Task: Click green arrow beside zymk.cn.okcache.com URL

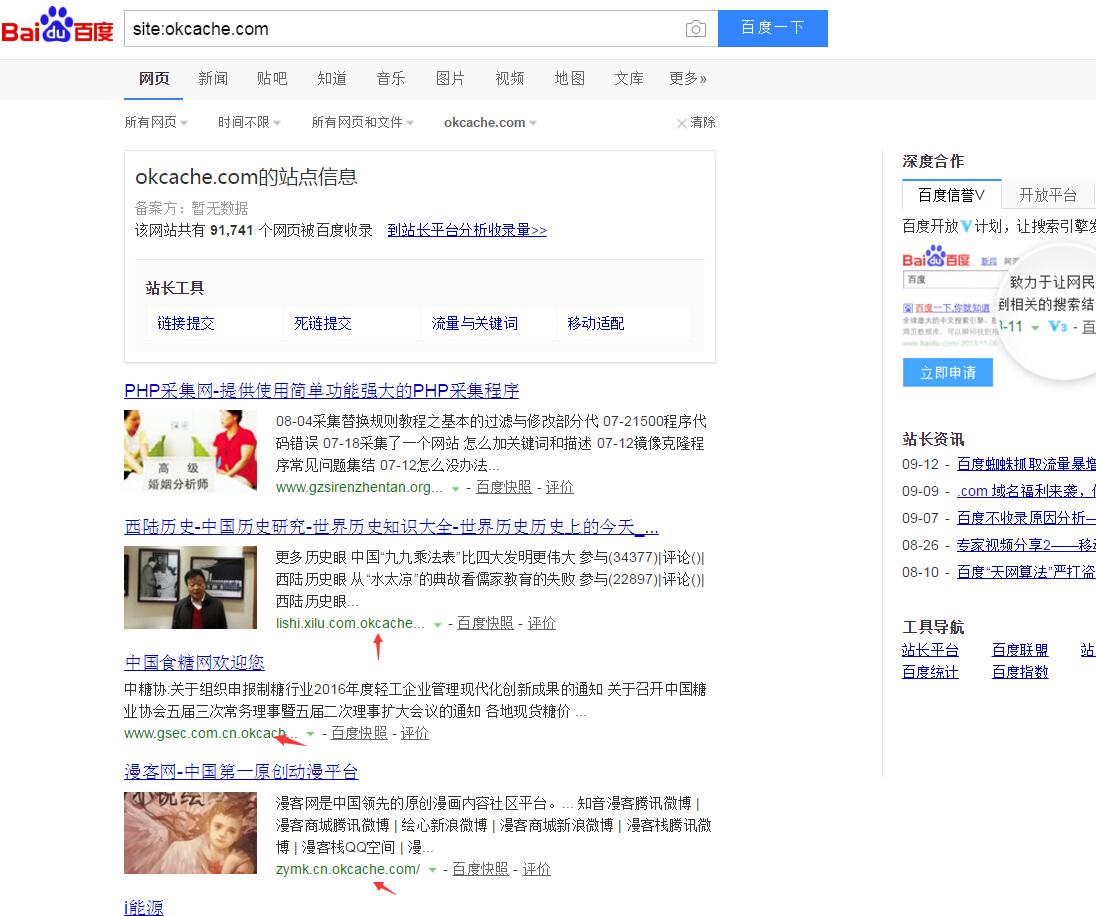Action: [432, 870]
